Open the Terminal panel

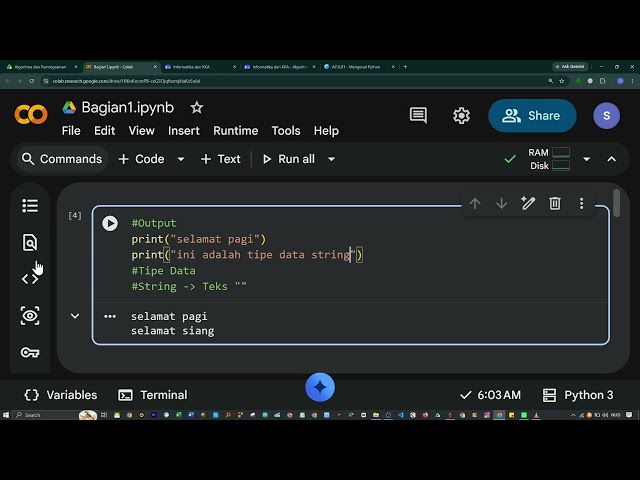[x=153, y=395]
